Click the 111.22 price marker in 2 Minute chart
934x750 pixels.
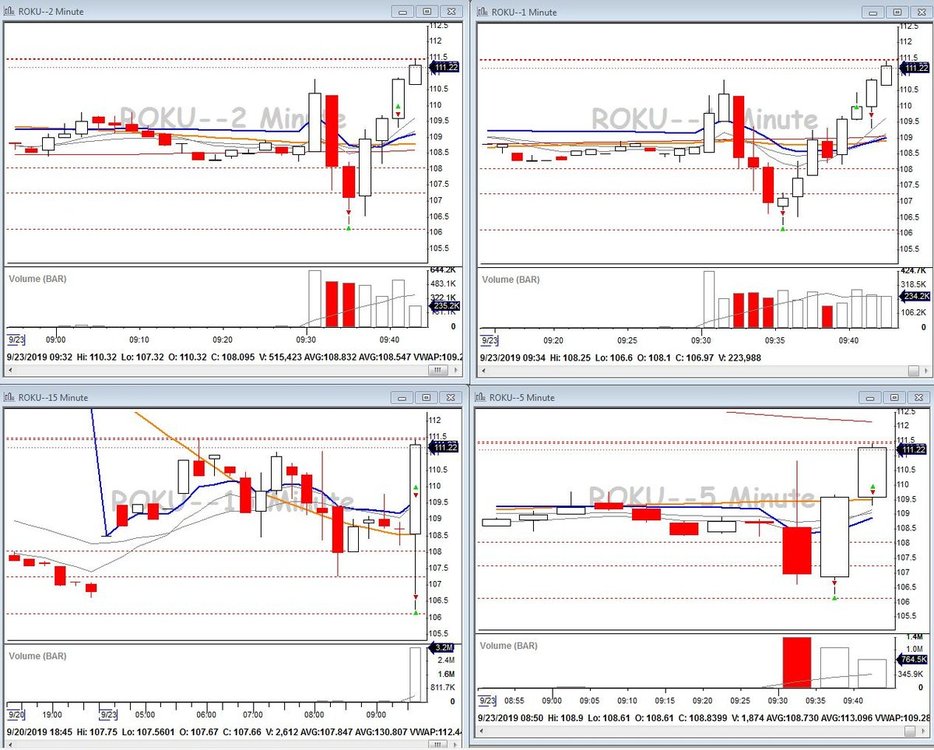click(x=446, y=67)
